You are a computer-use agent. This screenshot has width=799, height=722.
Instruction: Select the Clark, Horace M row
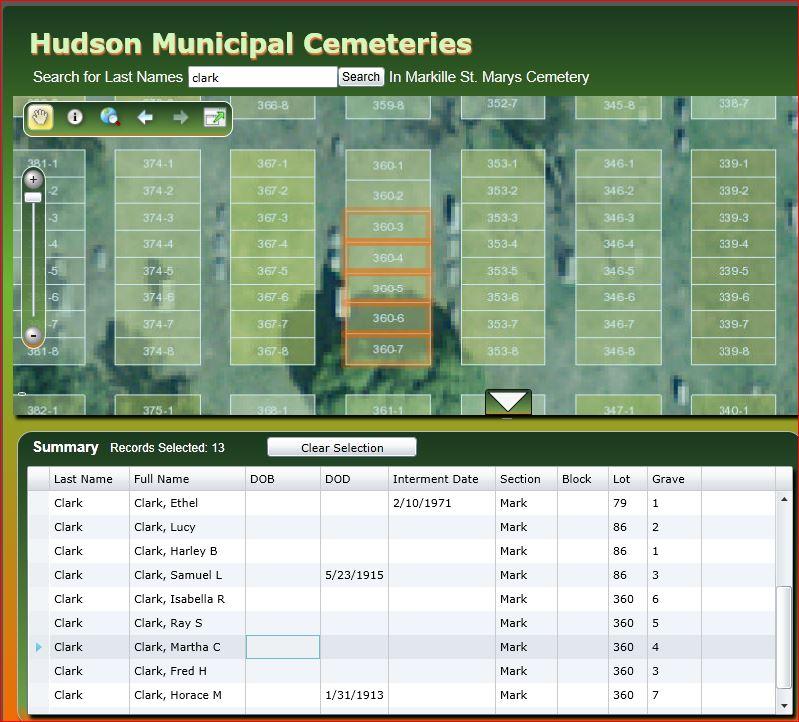[x=178, y=695]
